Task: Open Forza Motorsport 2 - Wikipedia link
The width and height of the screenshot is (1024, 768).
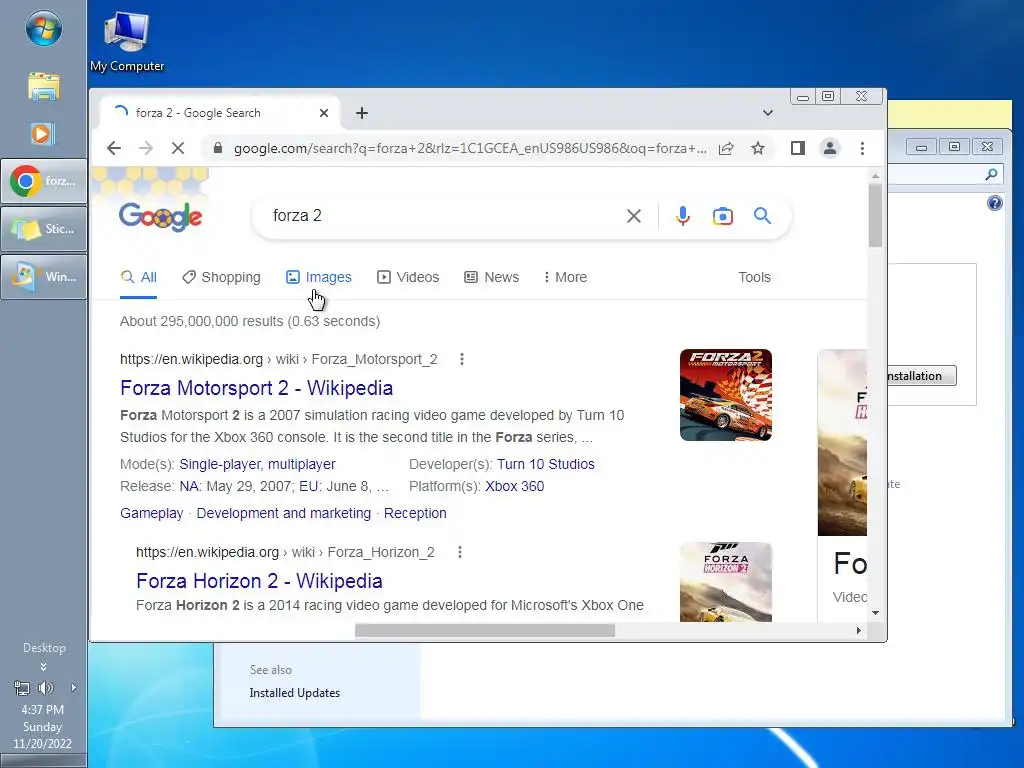Action: point(257,388)
